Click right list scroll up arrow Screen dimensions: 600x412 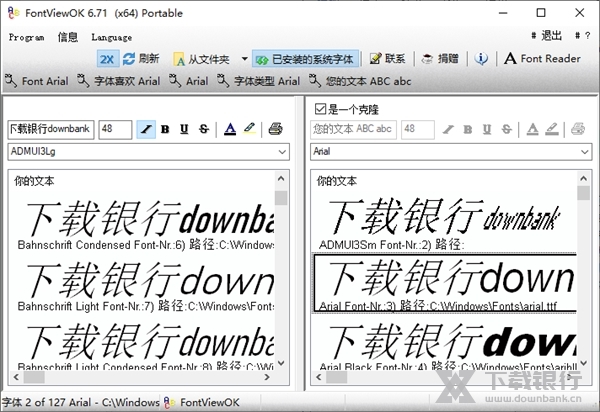[x=583, y=179]
